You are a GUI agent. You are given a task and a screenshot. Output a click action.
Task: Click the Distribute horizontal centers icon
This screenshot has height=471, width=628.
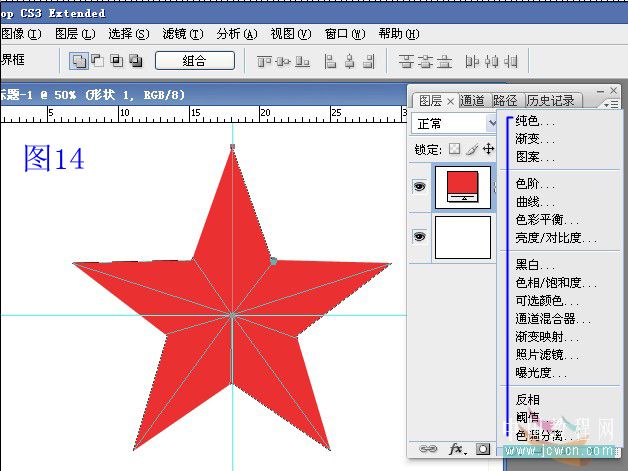click(x=491, y=62)
